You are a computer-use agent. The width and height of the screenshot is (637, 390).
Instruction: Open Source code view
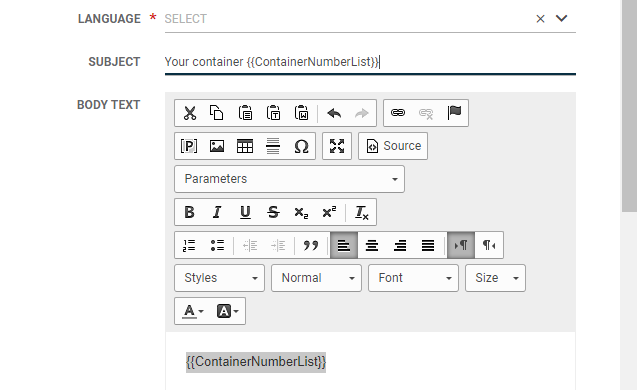point(393,146)
